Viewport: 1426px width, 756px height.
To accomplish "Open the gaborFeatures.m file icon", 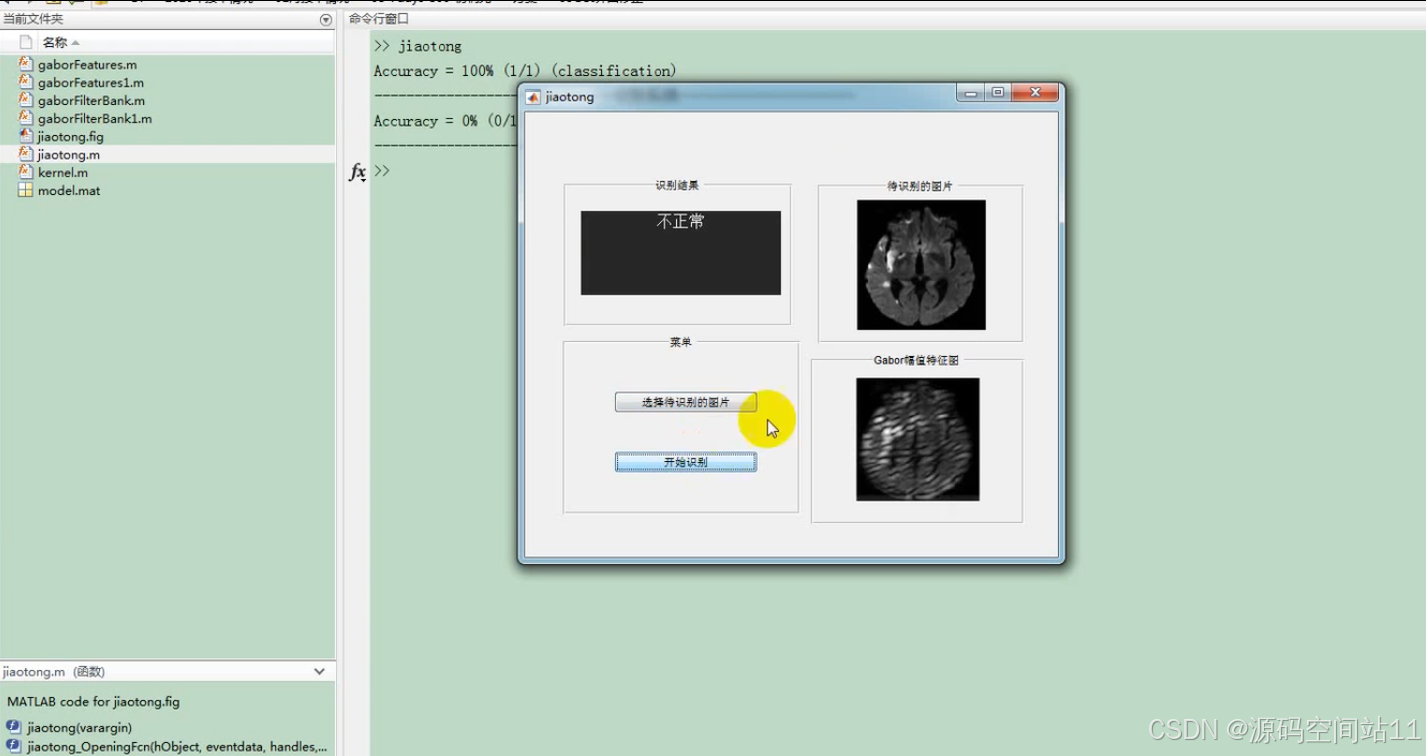I will [25, 64].
